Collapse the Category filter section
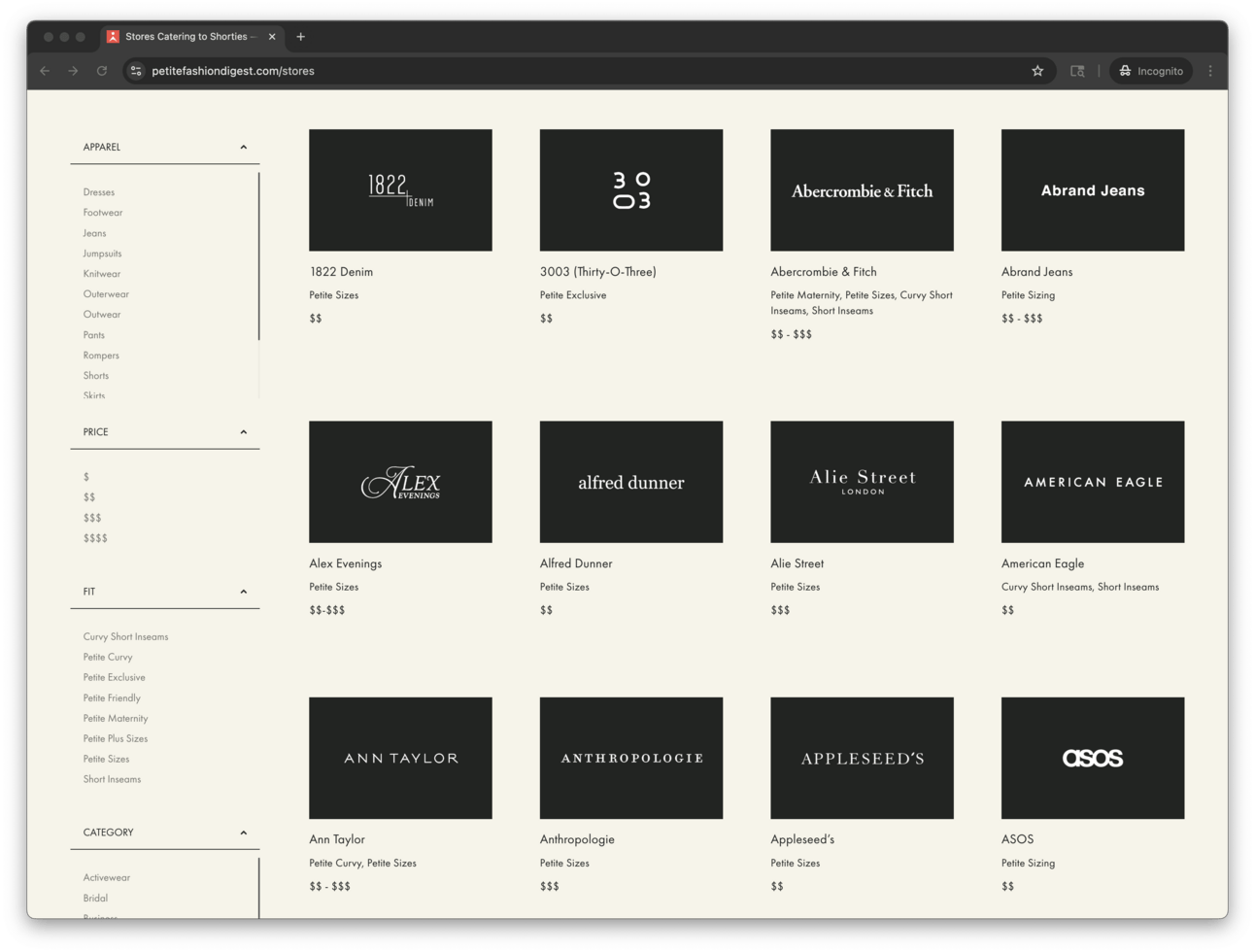Screen dimensions: 1255x952 click(244, 833)
